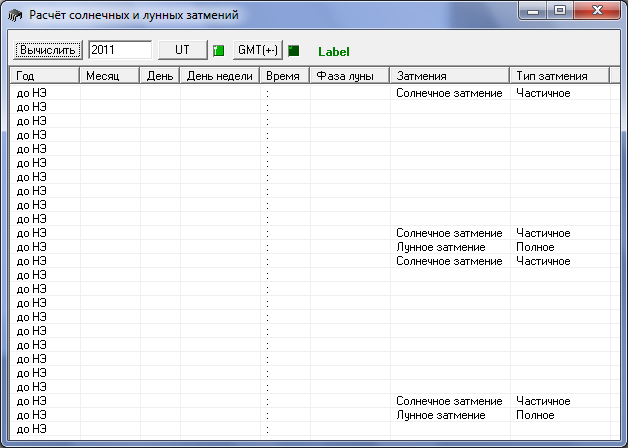Maximize the eclipse calculator window
The width and height of the screenshot is (628, 448).
559,11
